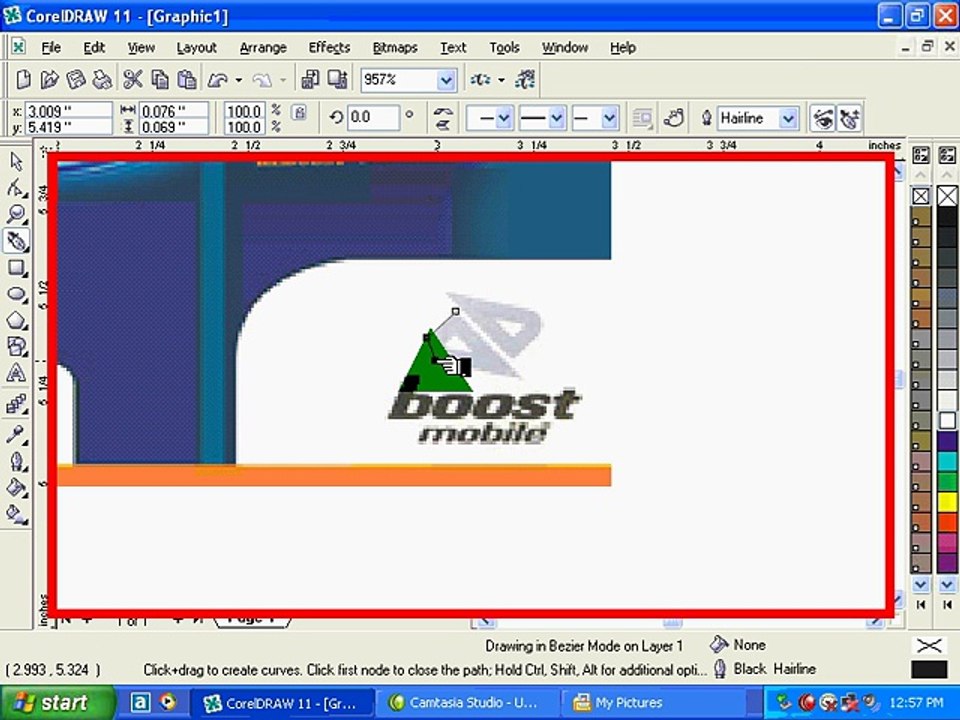Select the Text tool in the toolbox
The width and height of the screenshot is (960, 720).
pyautogui.click(x=16, y=373)
